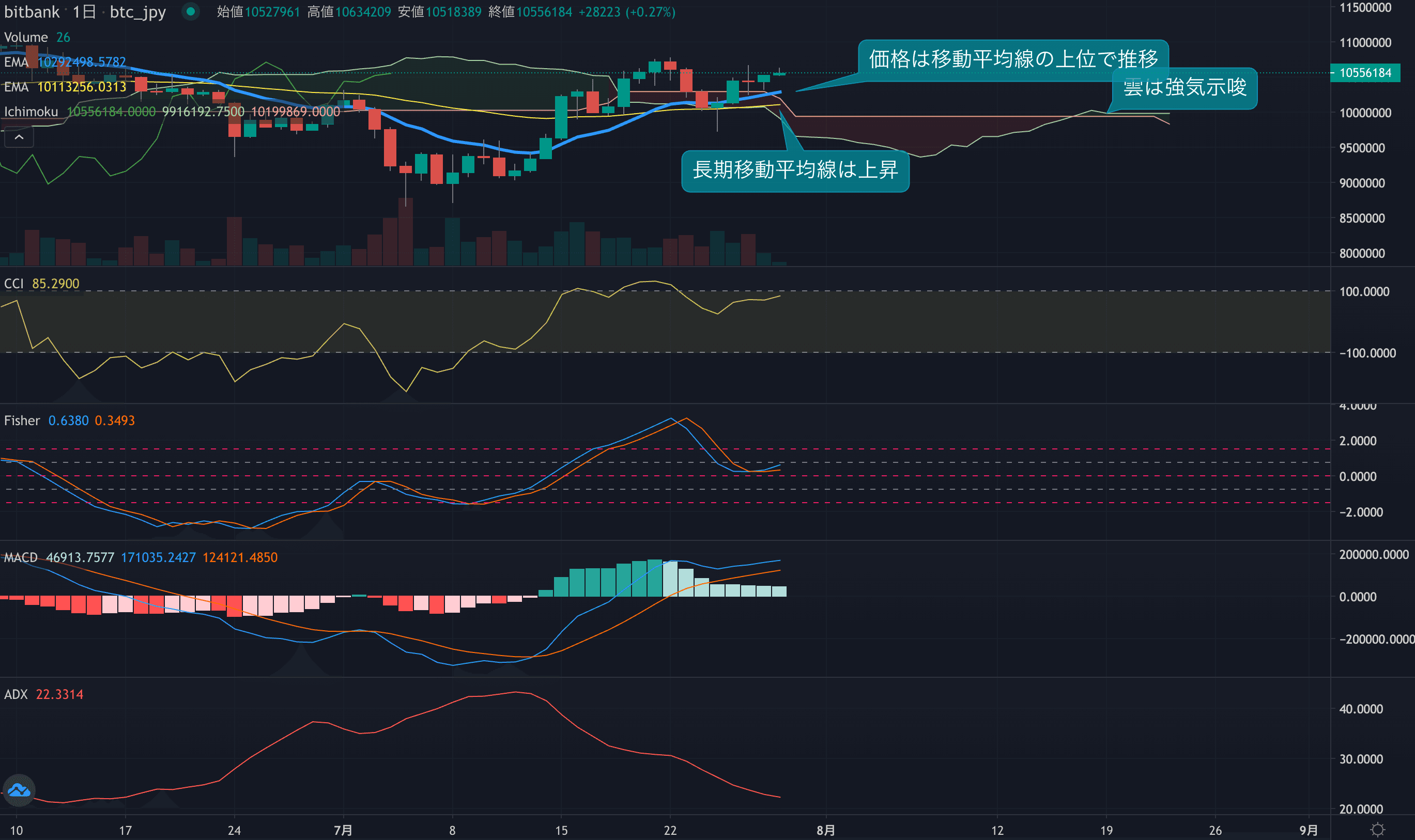This screenshot has width=1415, height=840.
Task: Open the TradingView cloud logo icon
Action: tap(19, 789)
